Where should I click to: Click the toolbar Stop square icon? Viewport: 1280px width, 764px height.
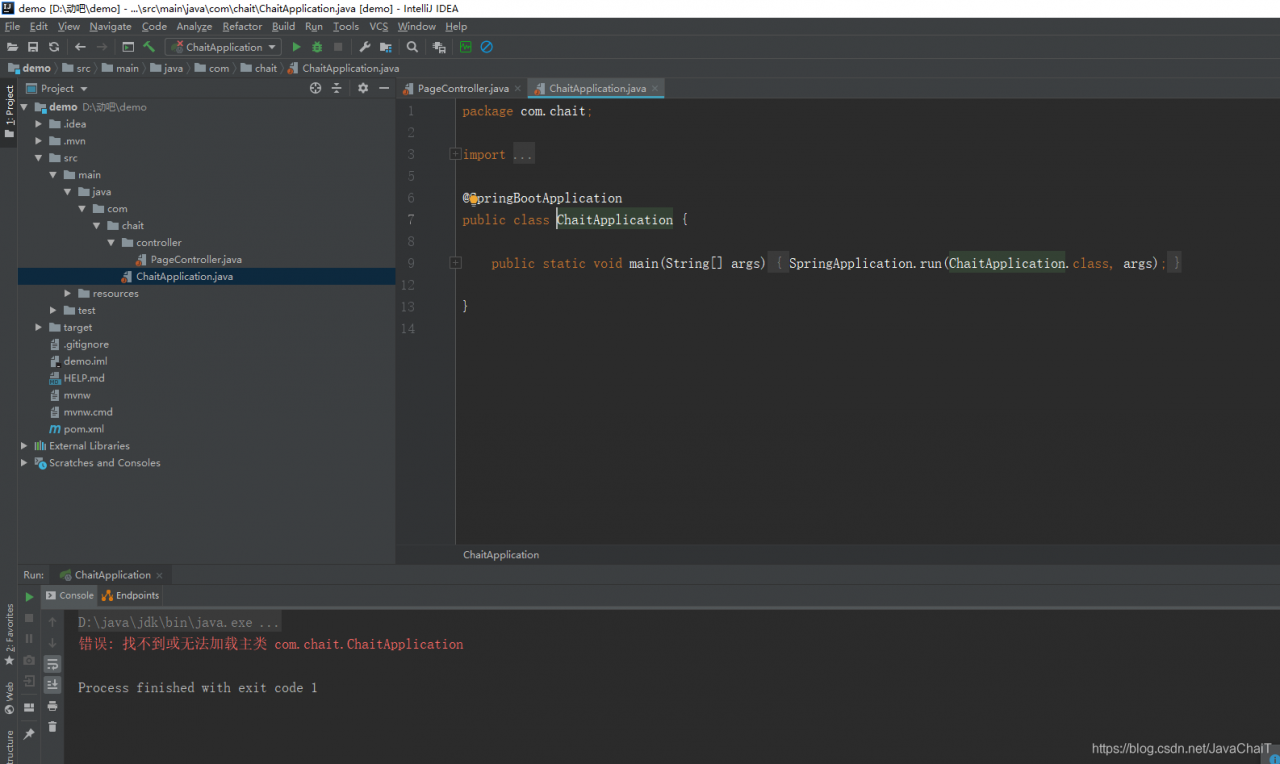coord(338,47)
